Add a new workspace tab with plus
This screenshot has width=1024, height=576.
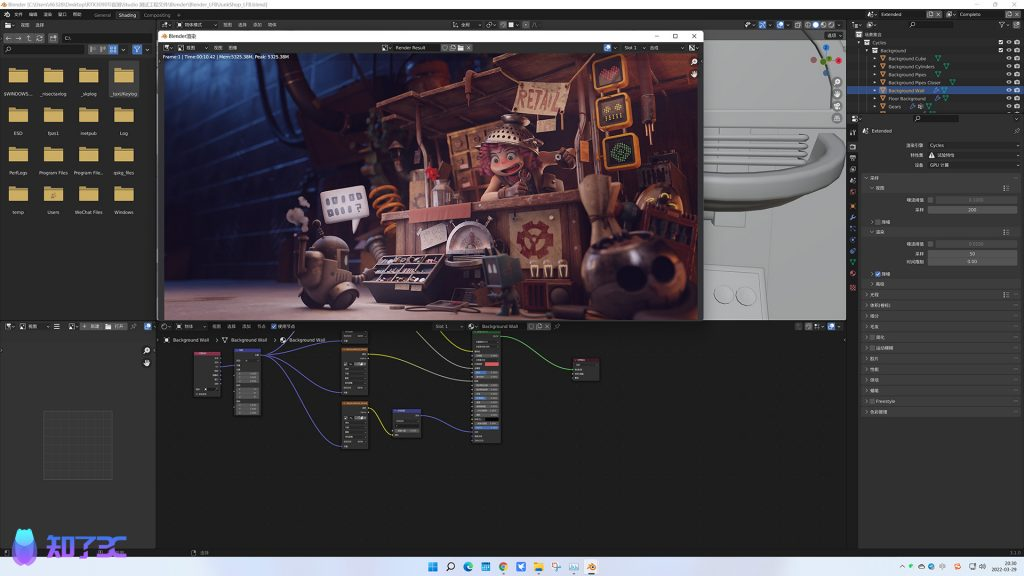pos(178,15)
